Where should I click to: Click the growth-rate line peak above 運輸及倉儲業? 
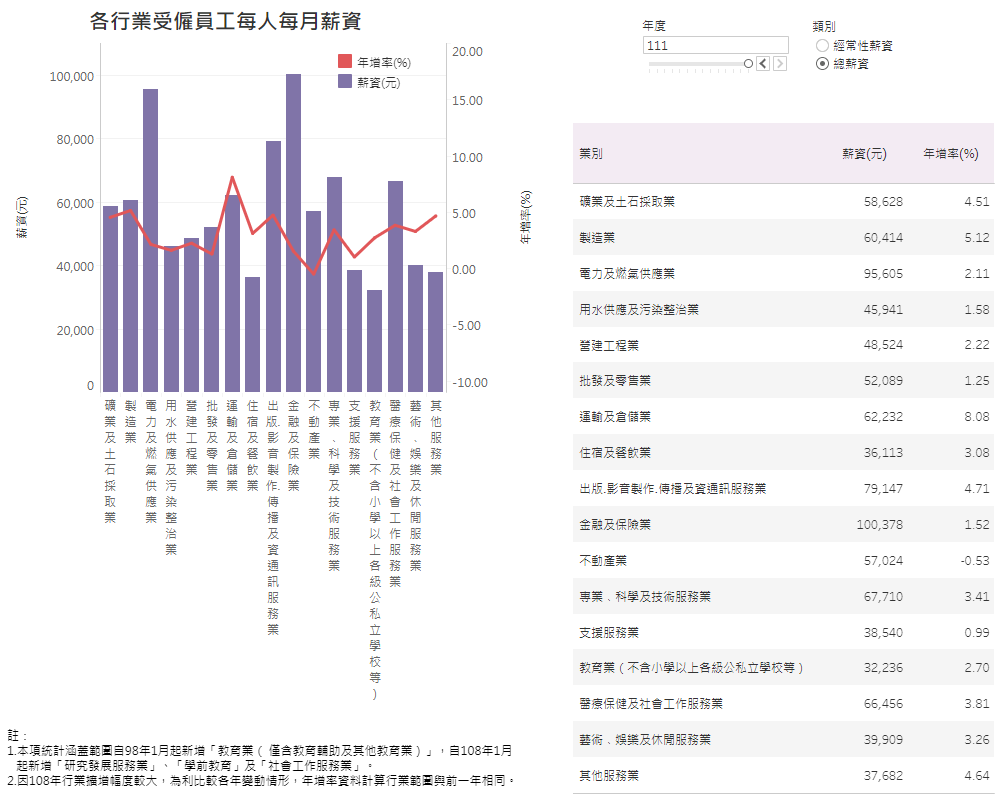[232, 177]
